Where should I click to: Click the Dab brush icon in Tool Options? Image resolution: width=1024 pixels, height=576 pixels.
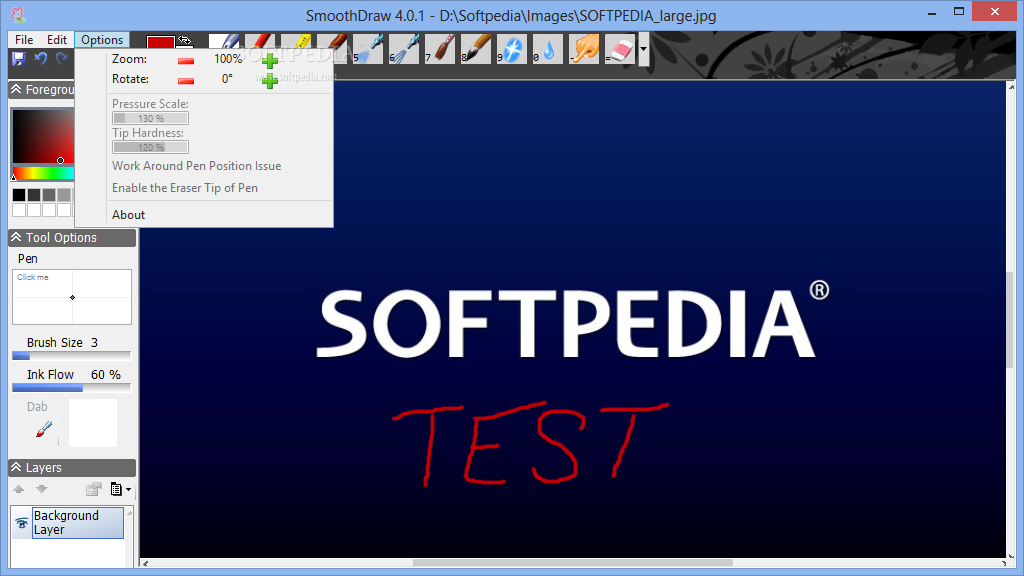pos(44,429)
